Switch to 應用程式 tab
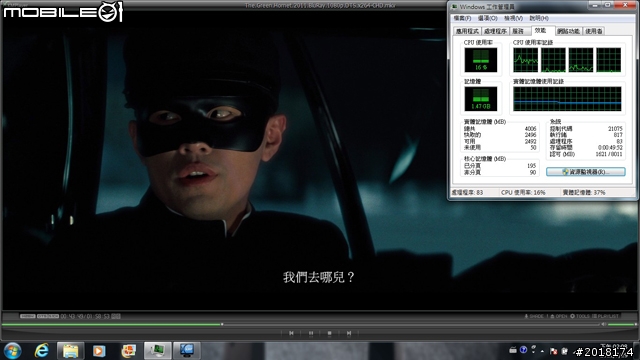 (x=467, y=31)
